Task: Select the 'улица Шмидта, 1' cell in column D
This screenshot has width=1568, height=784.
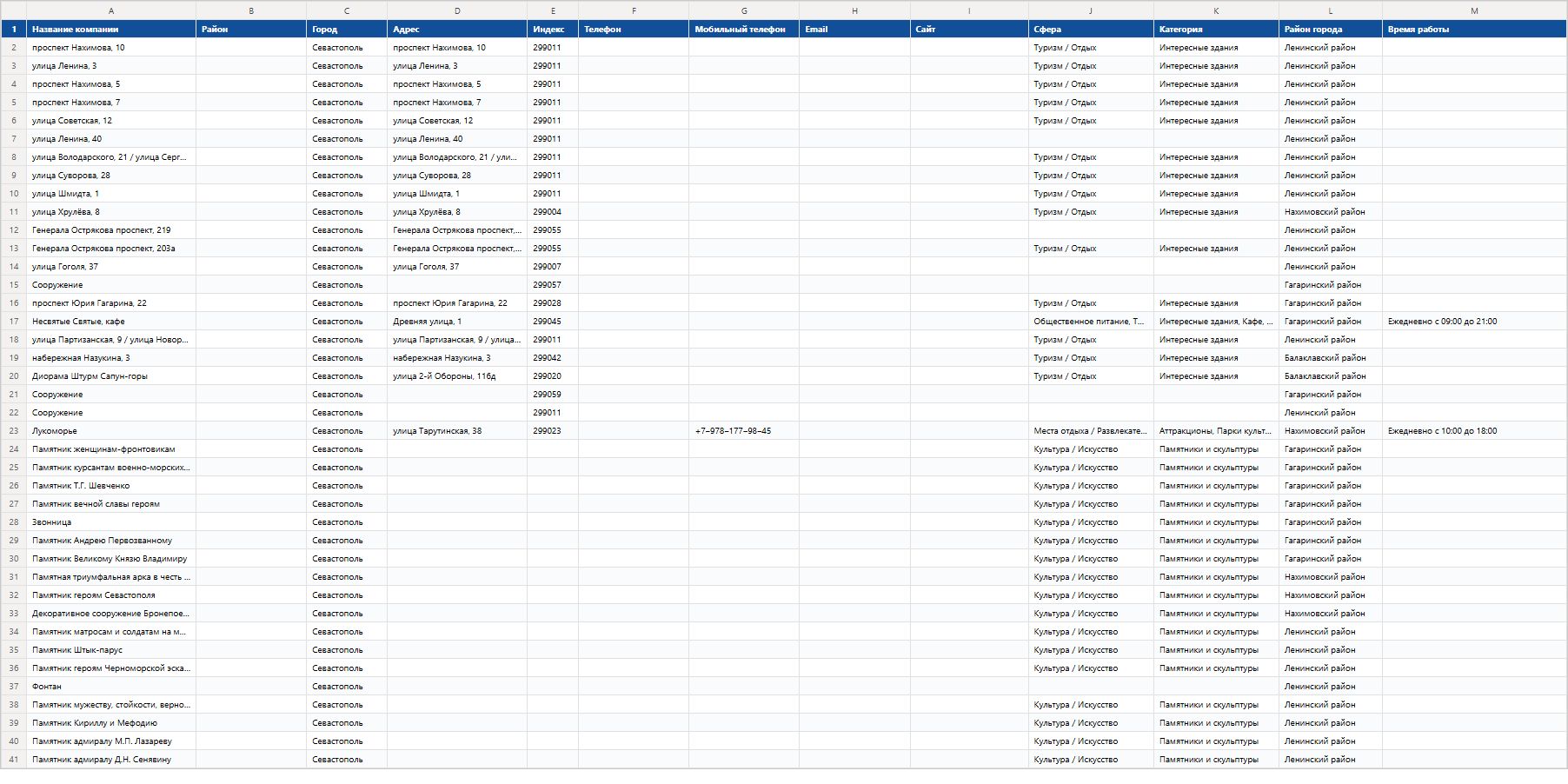Action: tap(457, 194)
